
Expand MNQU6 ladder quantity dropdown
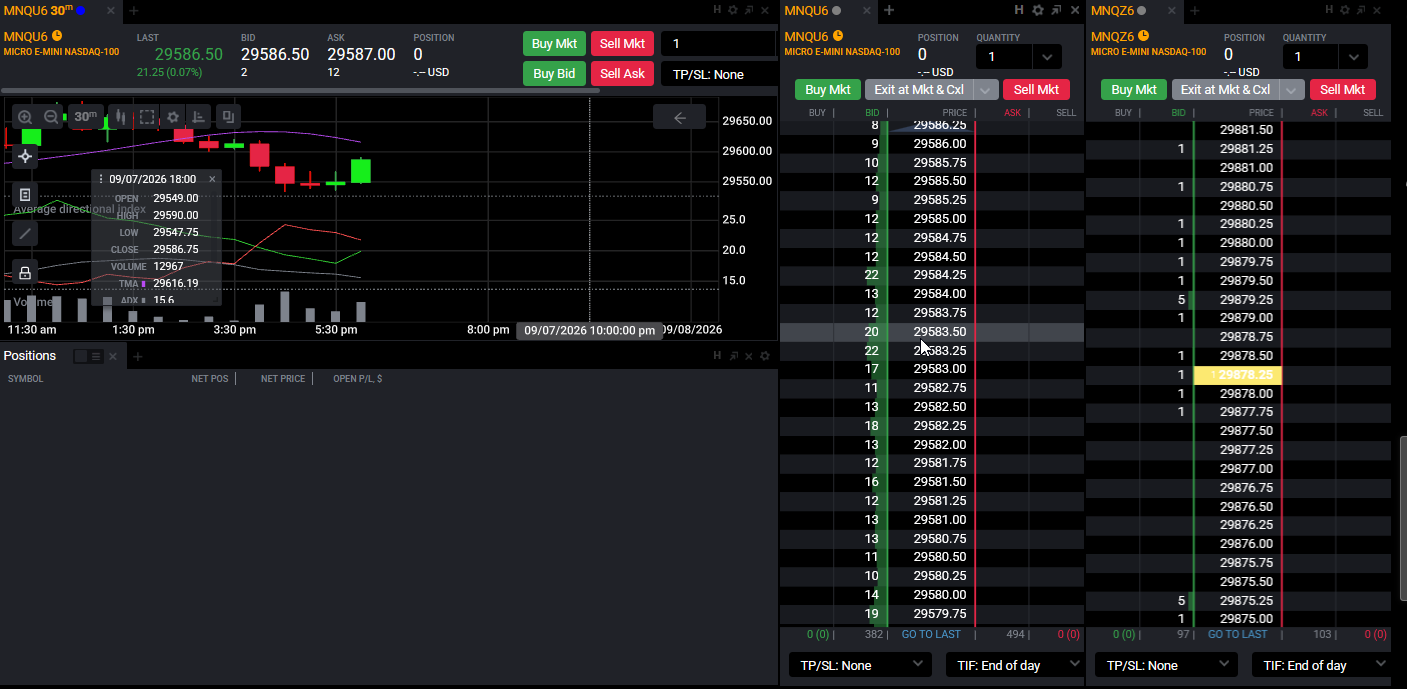tap(1047, 57)
